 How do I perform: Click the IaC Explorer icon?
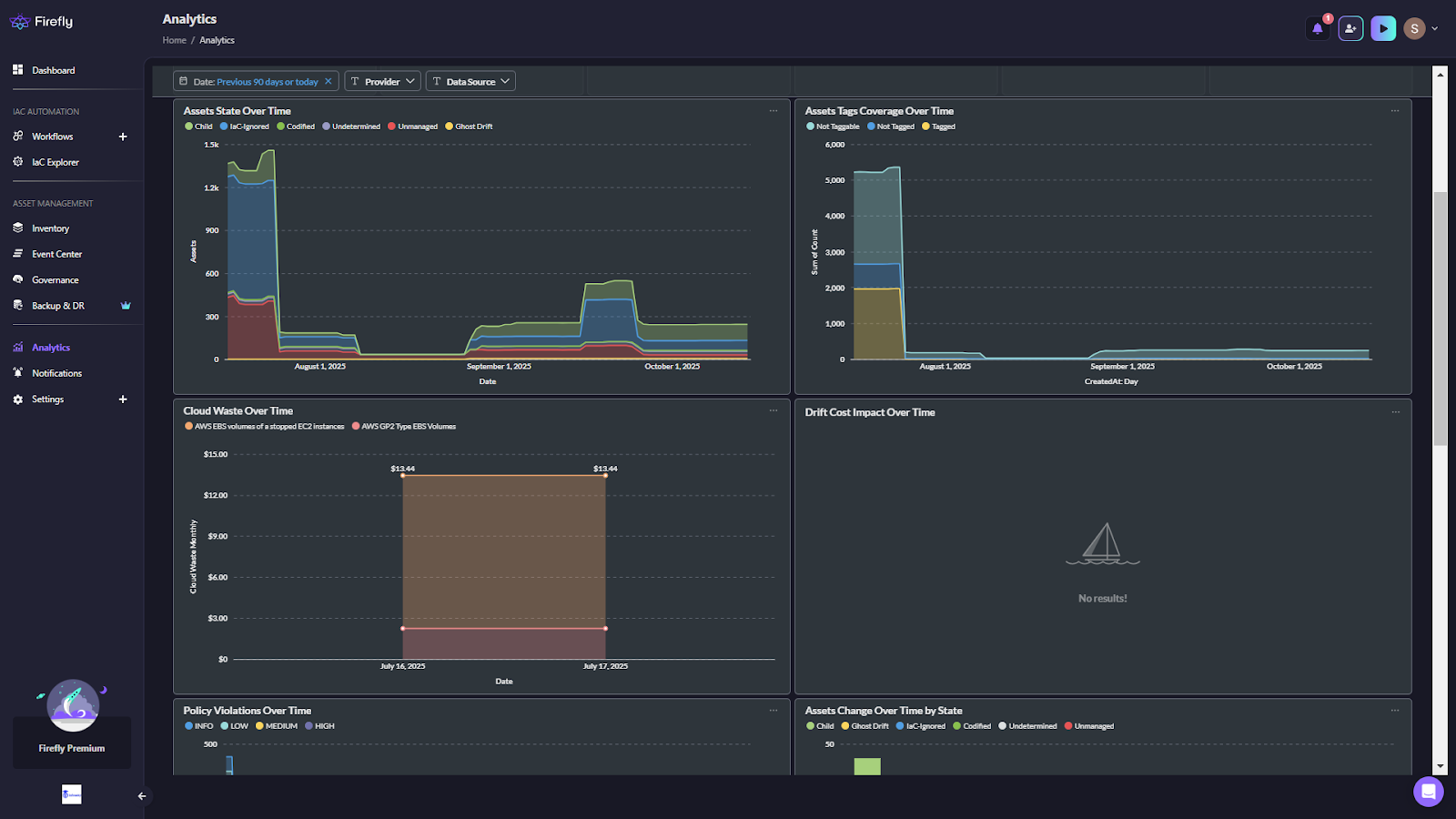tap(17, 161)
